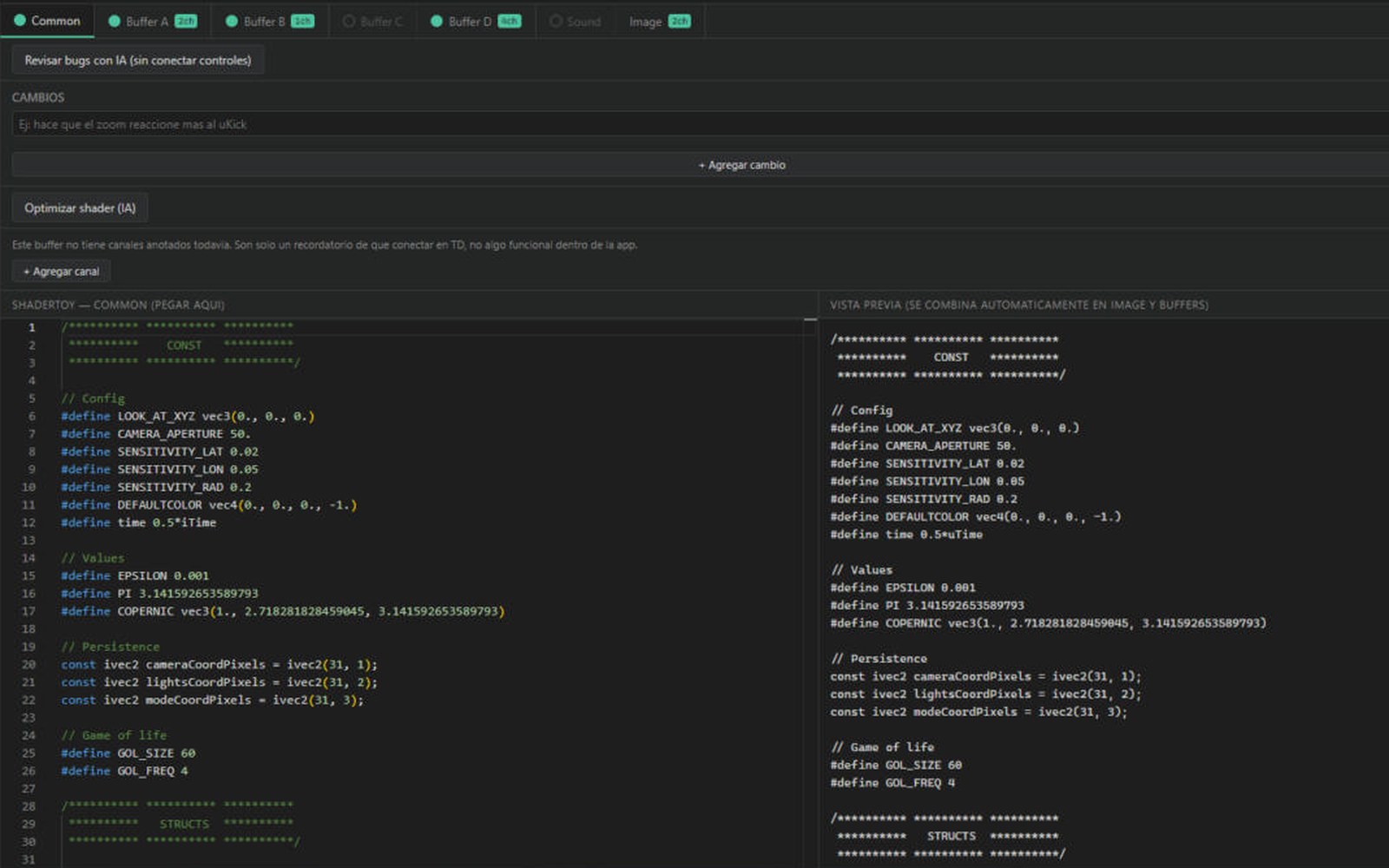
Task: Select the disabled Buffer C tab
Action: click(x=372, y=21)
